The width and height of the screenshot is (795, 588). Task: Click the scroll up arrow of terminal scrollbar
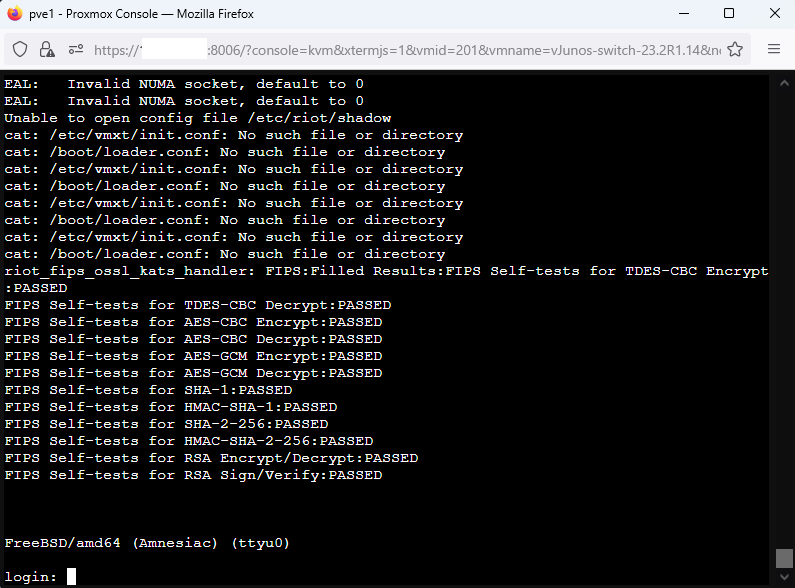tap(784, 83)
